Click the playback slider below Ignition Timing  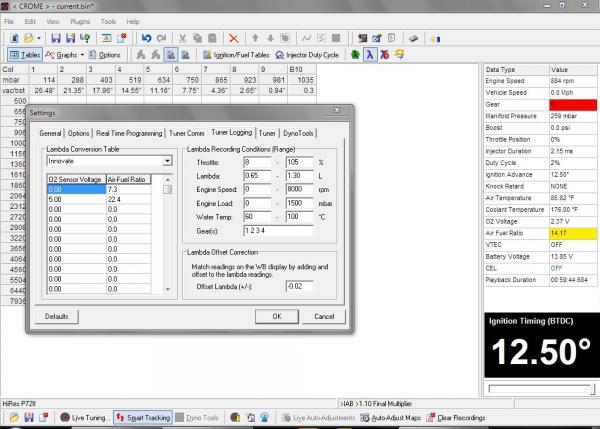coord(541,389)
